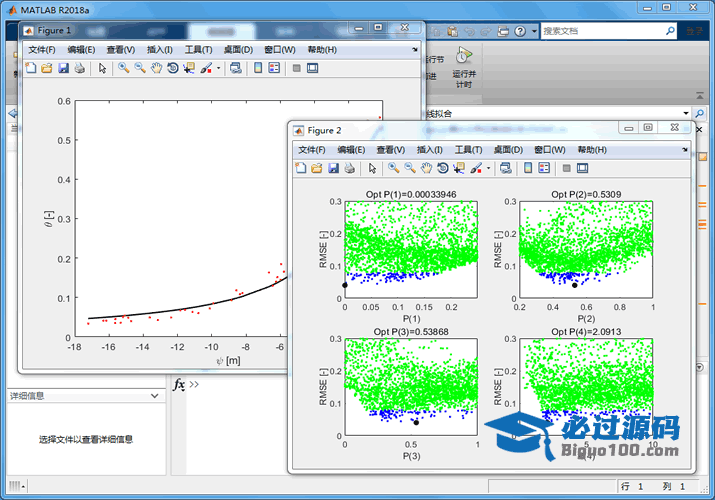715x500 pixels.
Task: Save figure icon in Figure 2 toolbar
Action: (333, 168)
